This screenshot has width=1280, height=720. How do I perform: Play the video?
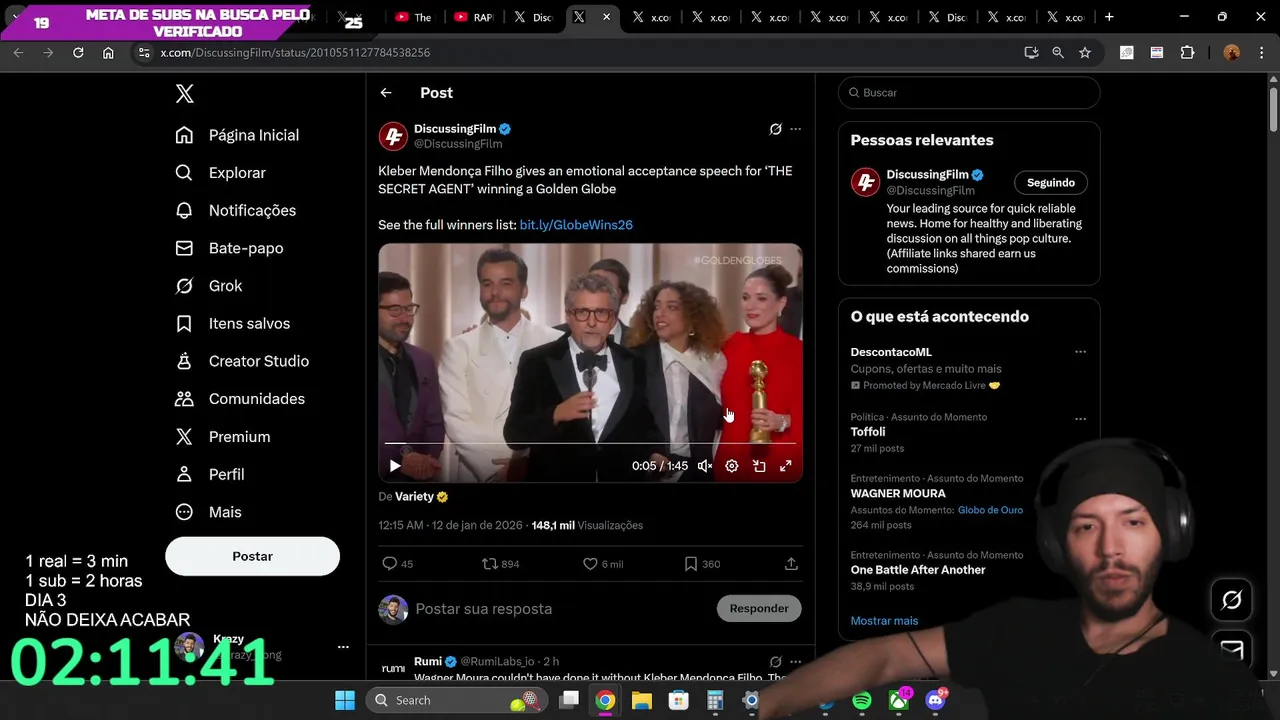click(395, 466)
